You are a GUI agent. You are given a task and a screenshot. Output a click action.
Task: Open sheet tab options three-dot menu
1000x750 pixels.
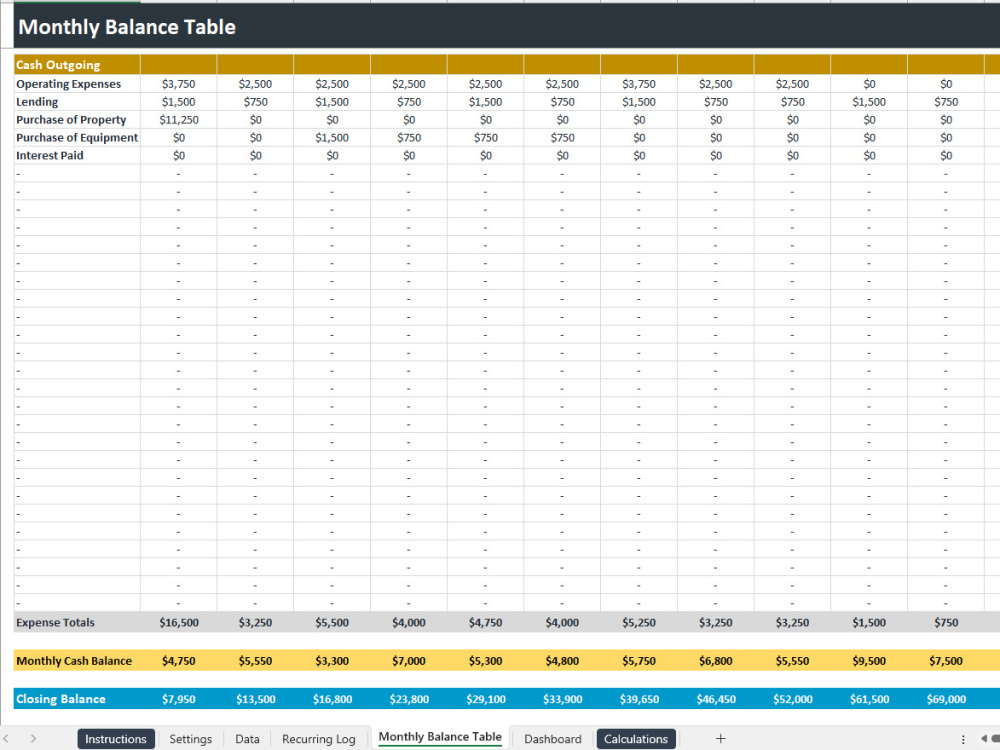(x=962, y=739)
